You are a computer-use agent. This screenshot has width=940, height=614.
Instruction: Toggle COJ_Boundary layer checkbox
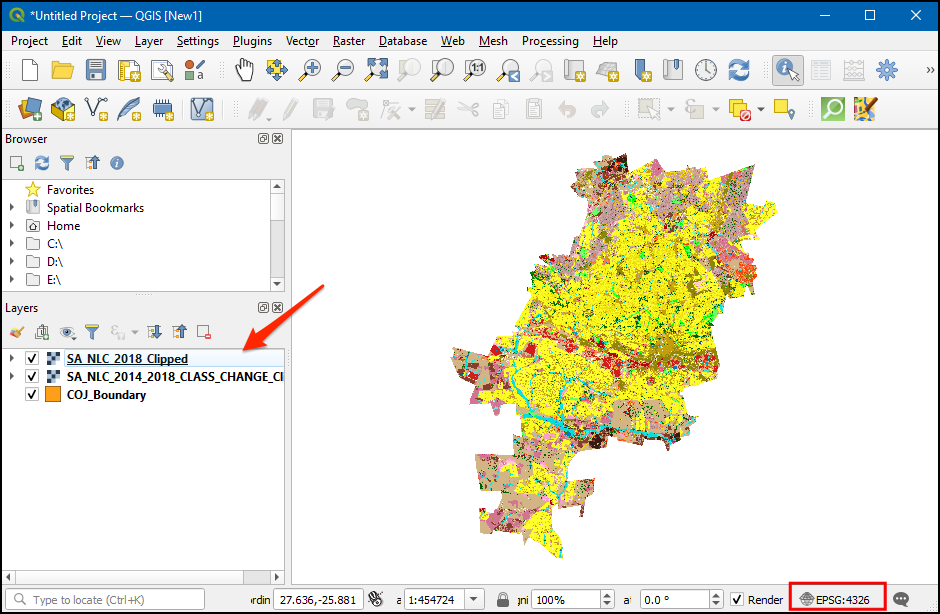click(x=32, y=395)
